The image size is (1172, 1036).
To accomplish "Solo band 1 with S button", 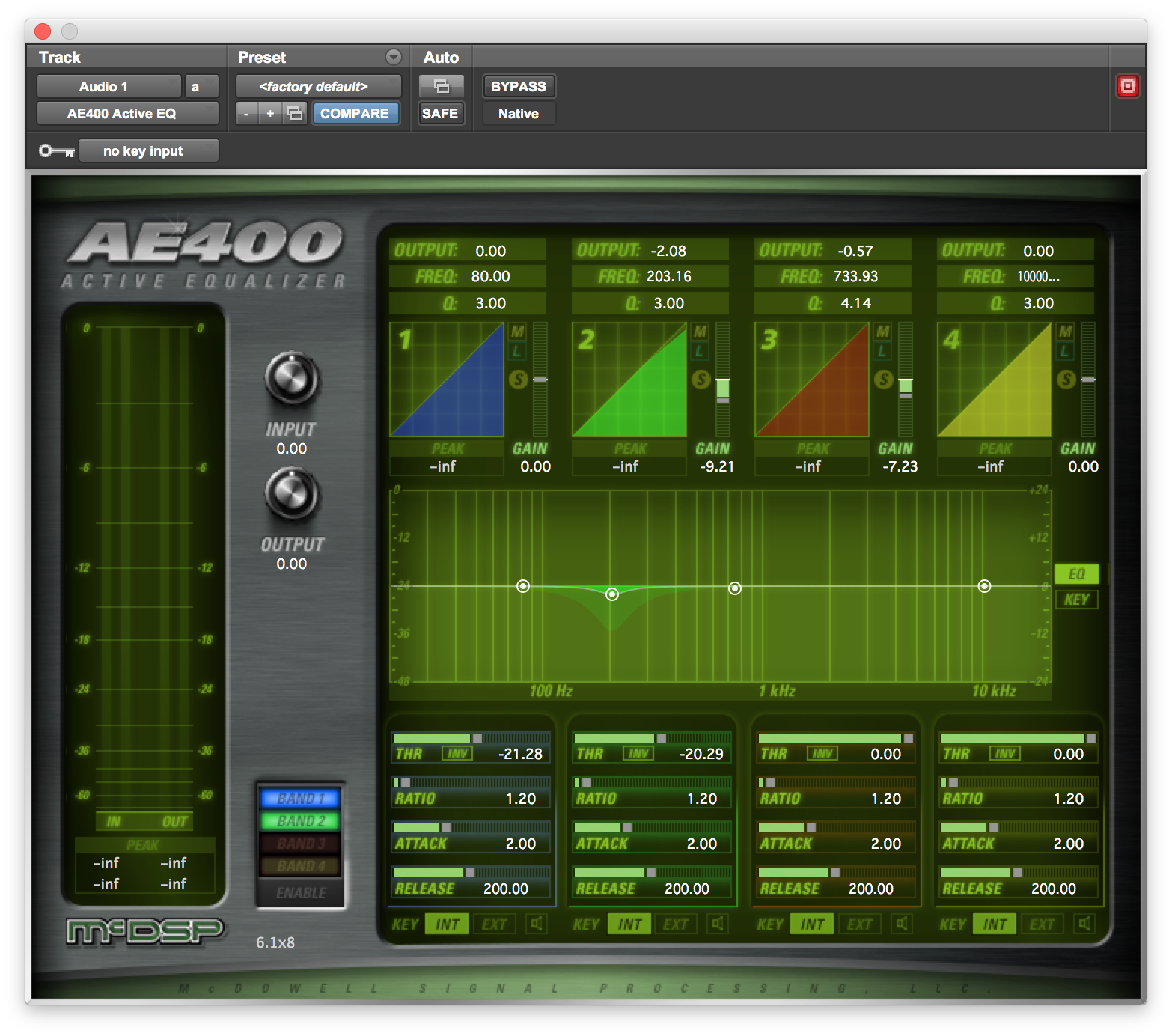I will coord(518,380).
